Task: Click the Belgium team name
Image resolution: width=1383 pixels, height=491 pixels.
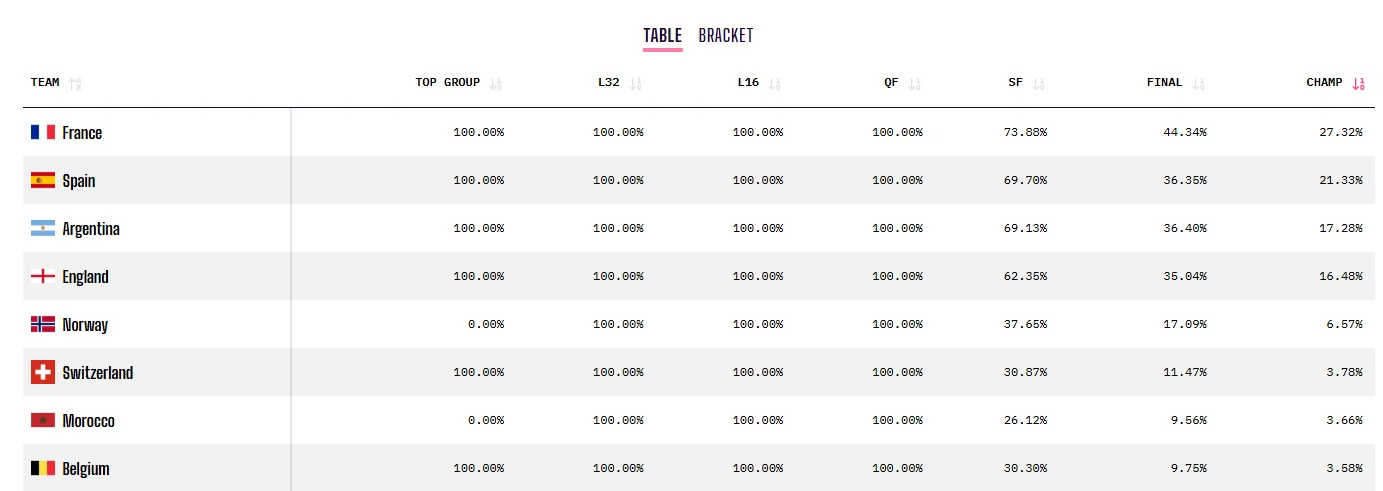Action: (x=86, y=469)
